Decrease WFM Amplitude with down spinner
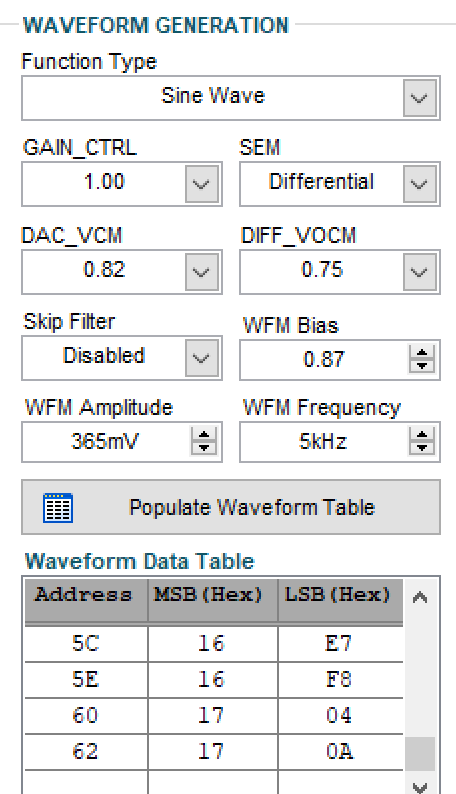 [x=203, y=448]
